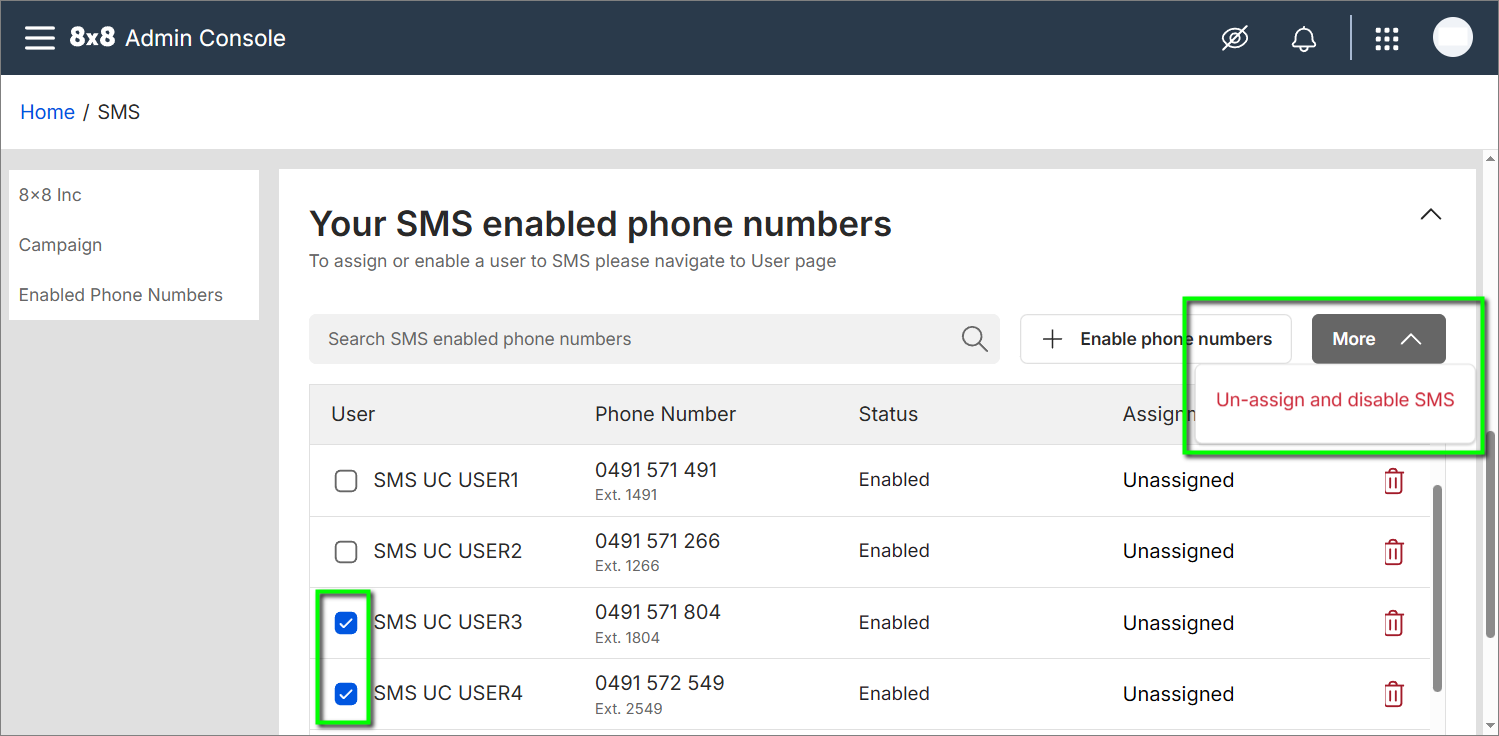Focus the Search SMS enabled phone numbers field
Screen dimensions: 1499x736
(x=630, y=339)
